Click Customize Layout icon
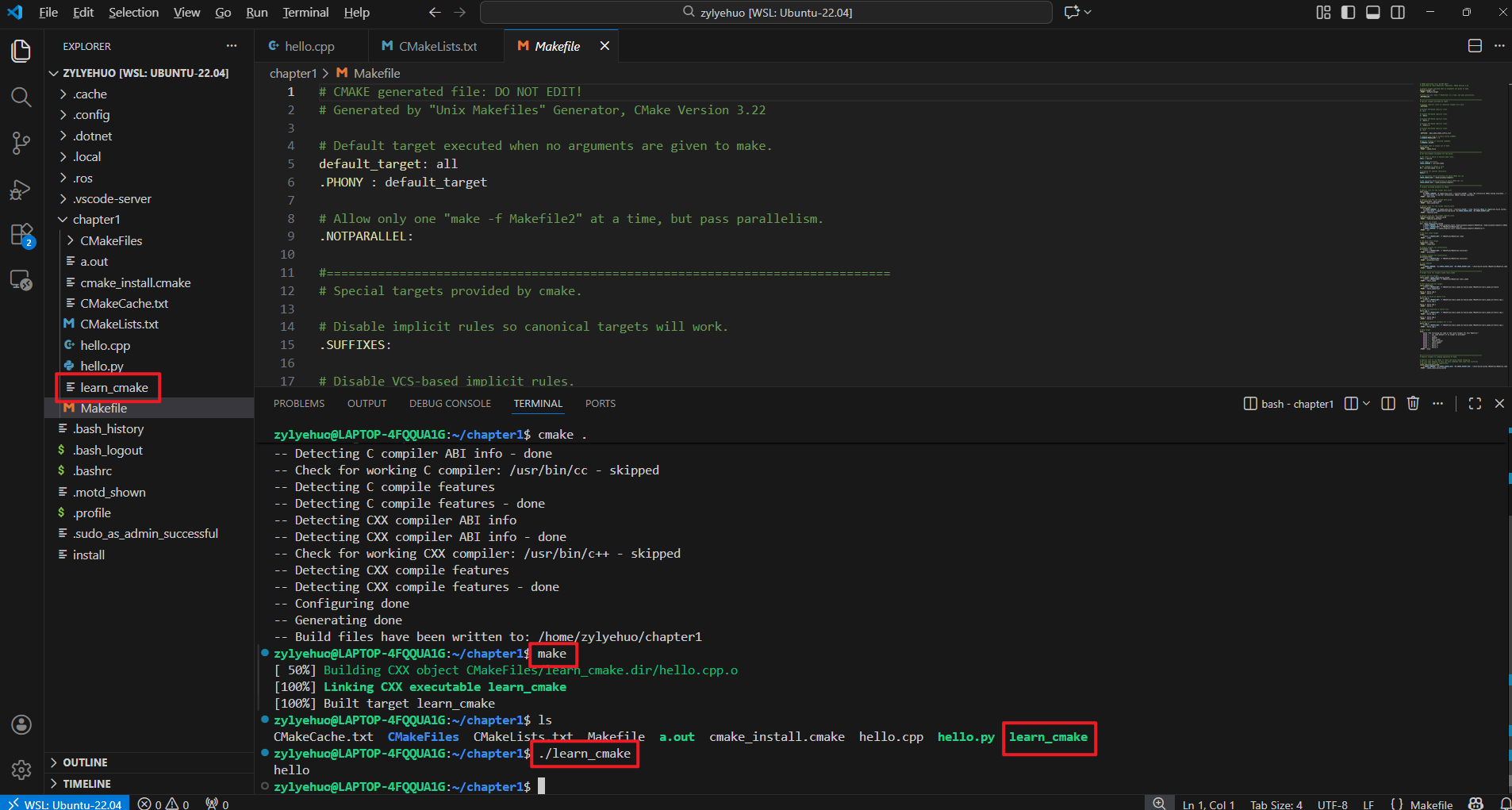 pyautogui.click(x=1323, y=12)
